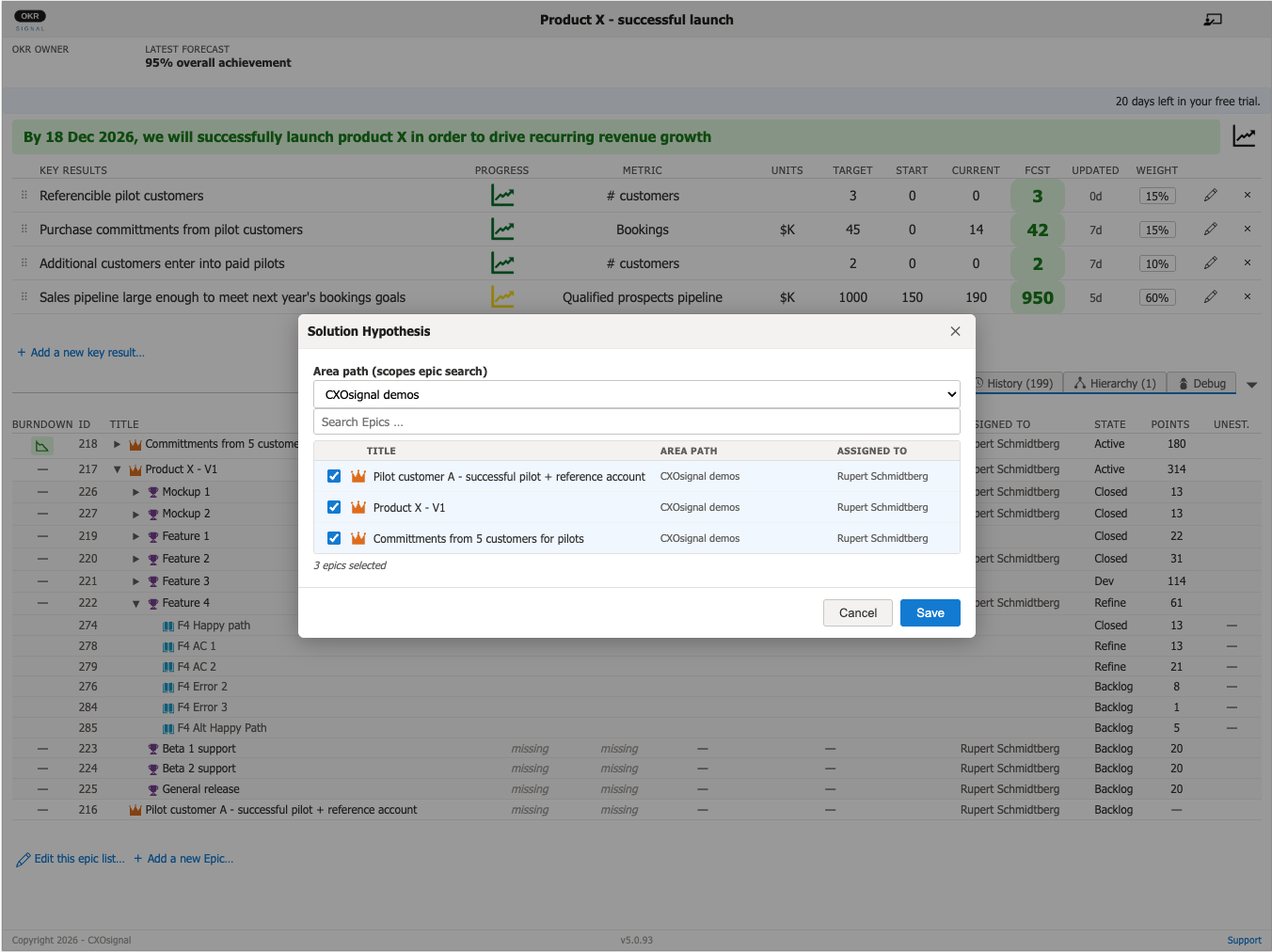Open progress chart for Referencible pilot customers
This screenshot has width=1272, height=952.
(x=502, y=196)
